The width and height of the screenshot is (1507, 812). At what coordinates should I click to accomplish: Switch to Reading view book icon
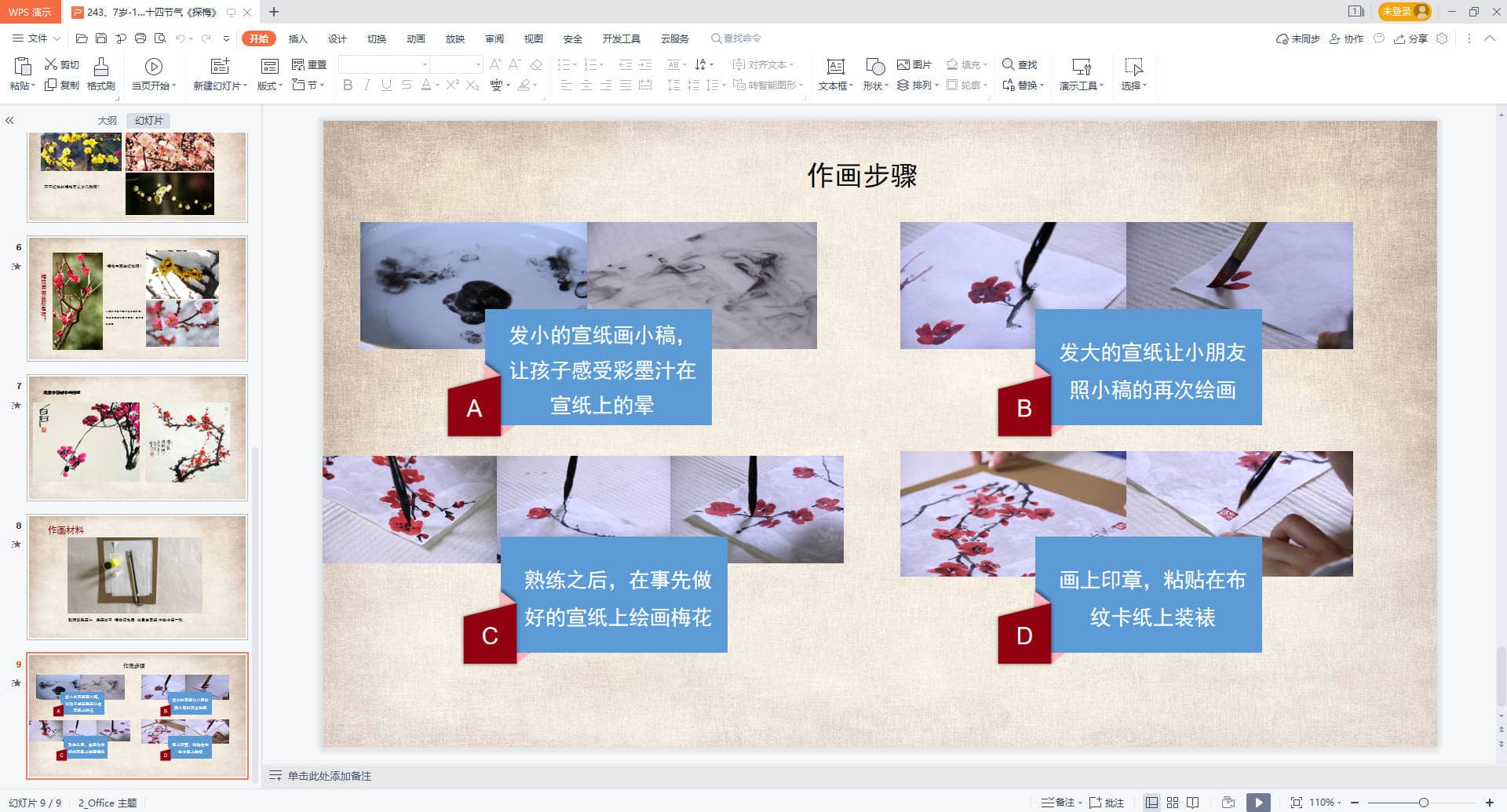pyautogui.click(x=1193, y=803)
